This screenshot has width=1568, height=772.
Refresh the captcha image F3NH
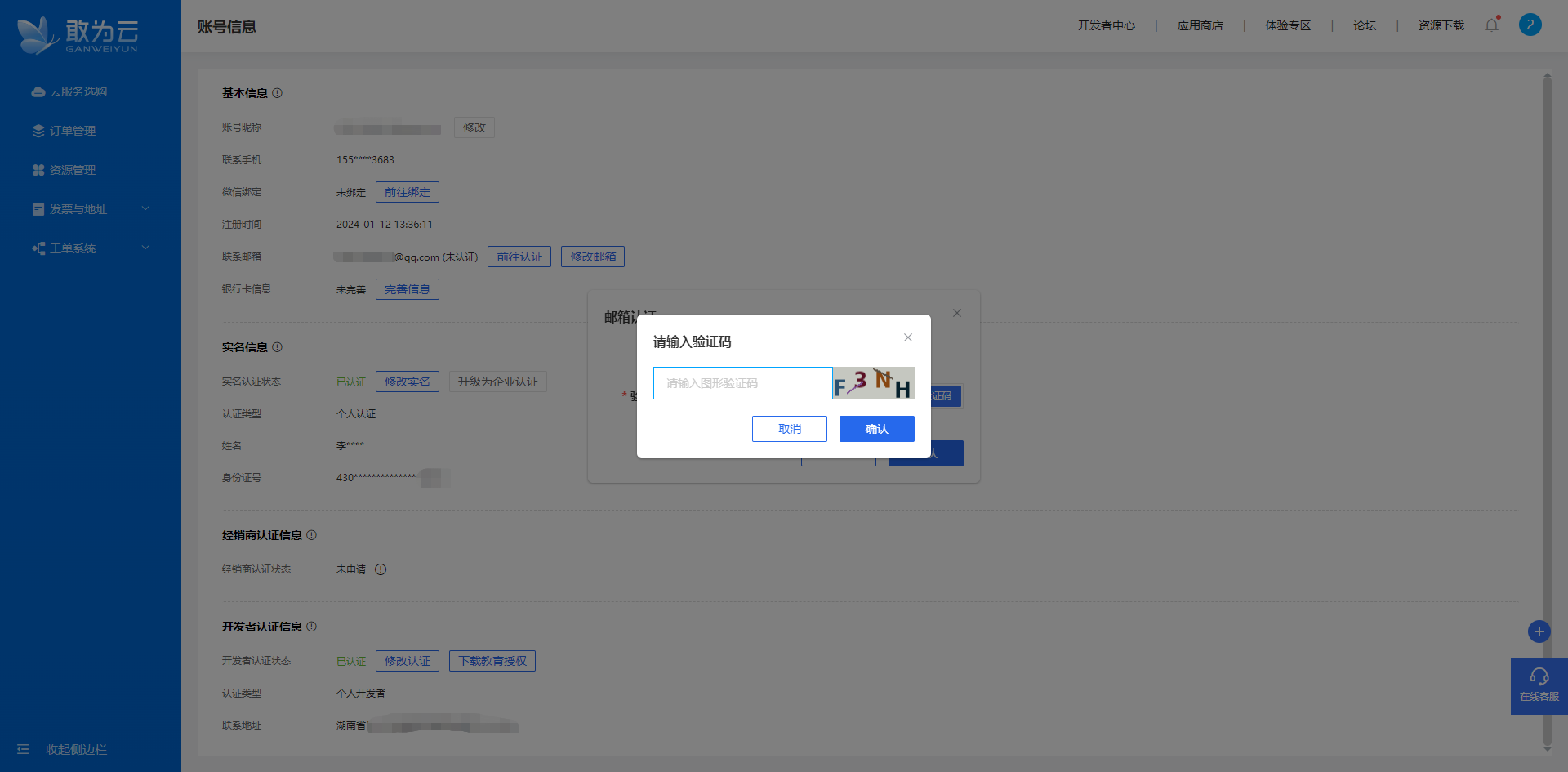pyautogui.click(x=873, y=383)
